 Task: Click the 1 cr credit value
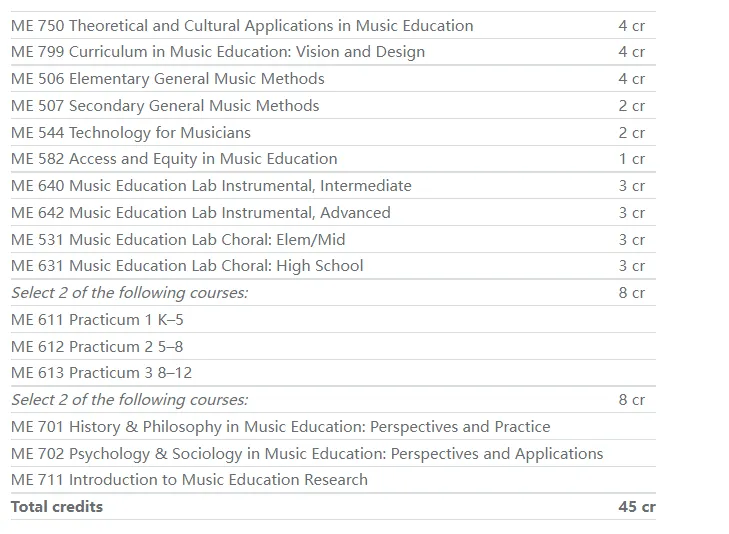pos(631,159)
